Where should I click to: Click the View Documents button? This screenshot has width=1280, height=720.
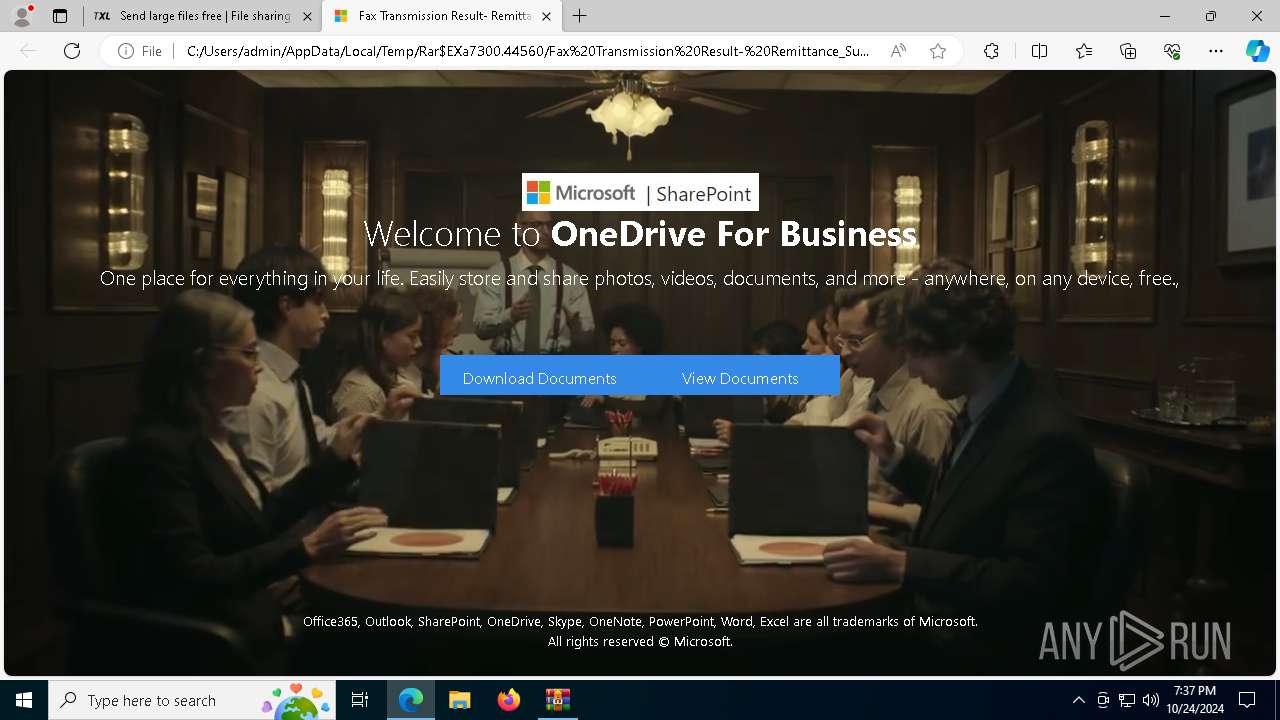[740, 378]
